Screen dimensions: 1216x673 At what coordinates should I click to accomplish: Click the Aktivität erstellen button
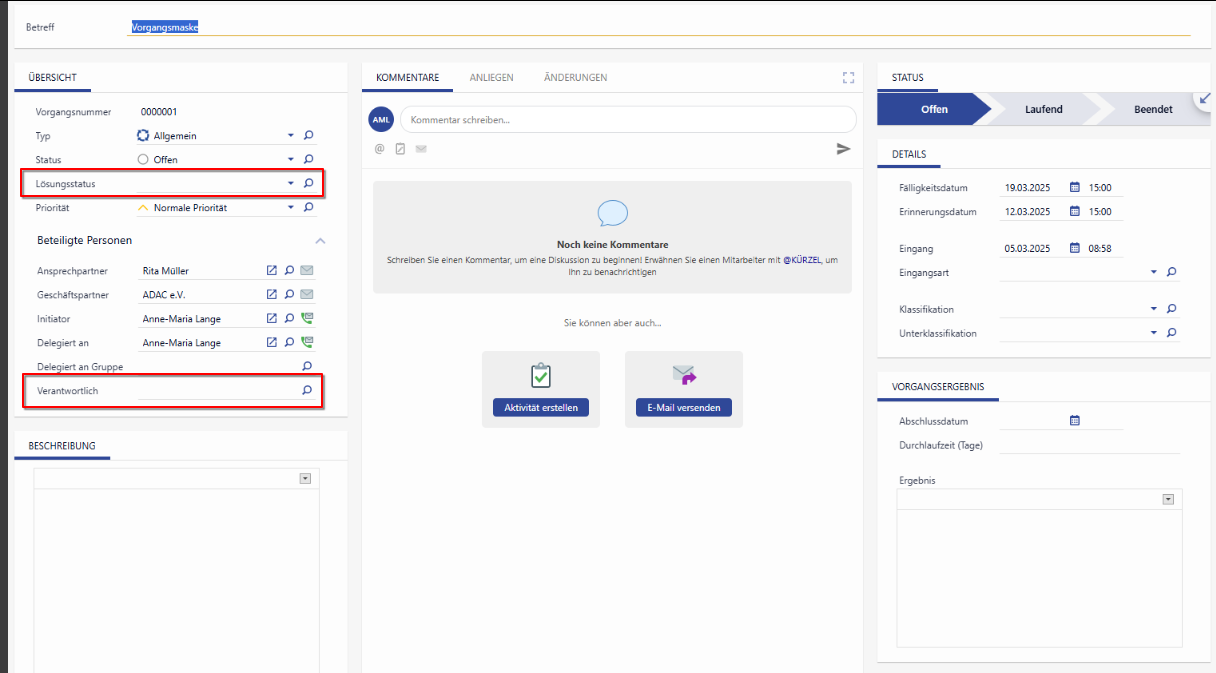tap(541, 407)
